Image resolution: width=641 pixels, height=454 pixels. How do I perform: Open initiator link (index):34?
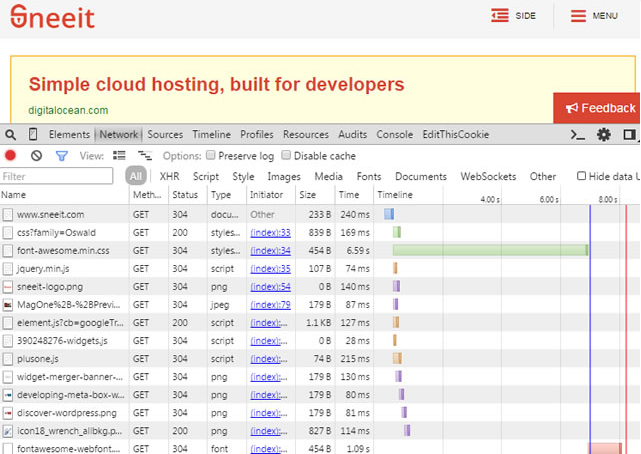(270, 251)
